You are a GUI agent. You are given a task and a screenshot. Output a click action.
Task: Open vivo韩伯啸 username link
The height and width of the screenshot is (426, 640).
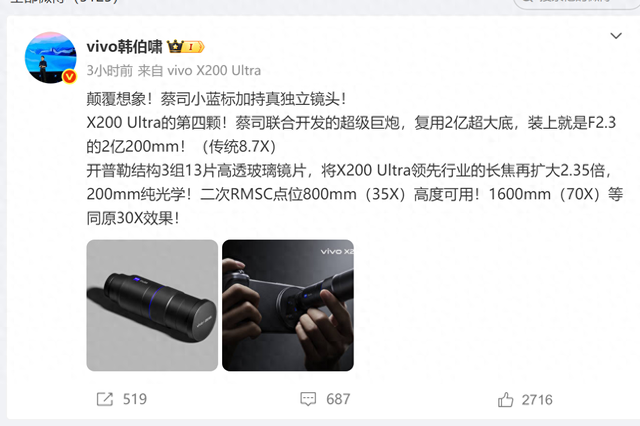[x=124, y=47]
